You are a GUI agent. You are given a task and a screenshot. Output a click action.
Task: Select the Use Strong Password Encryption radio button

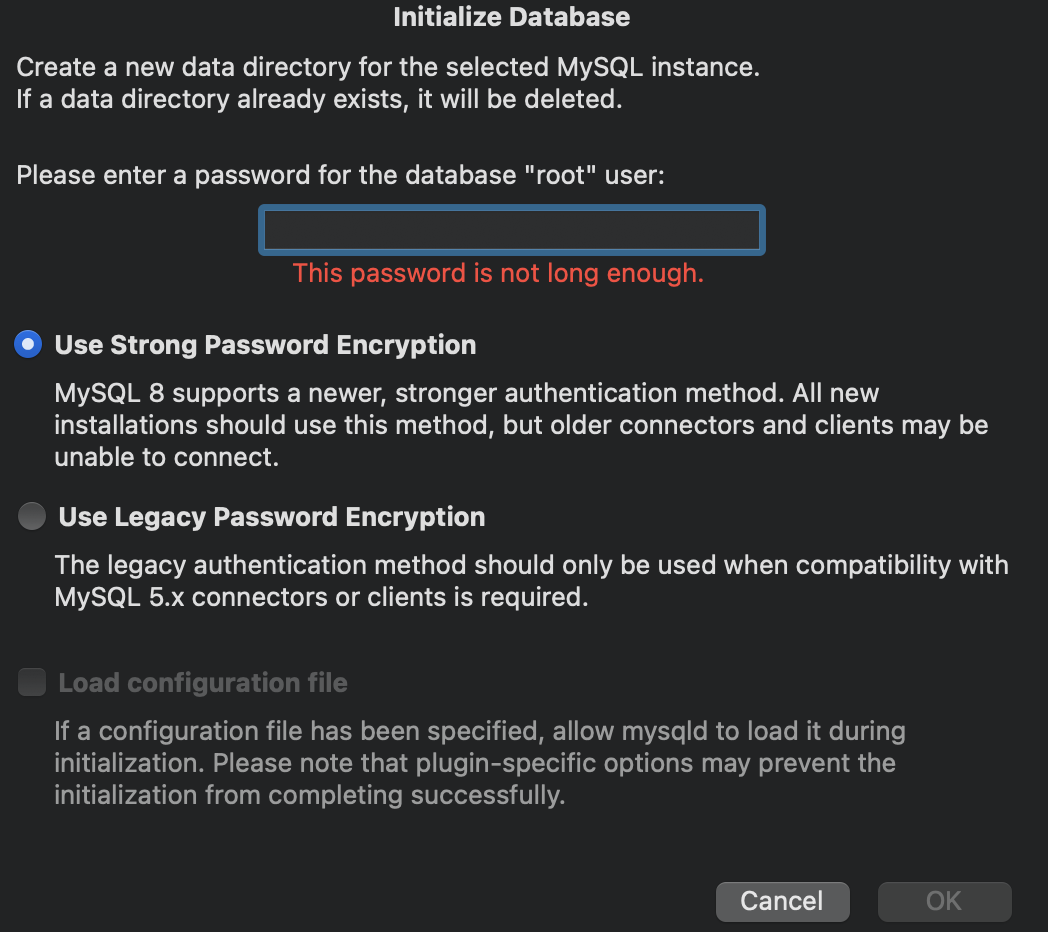[x=28, y=344]
